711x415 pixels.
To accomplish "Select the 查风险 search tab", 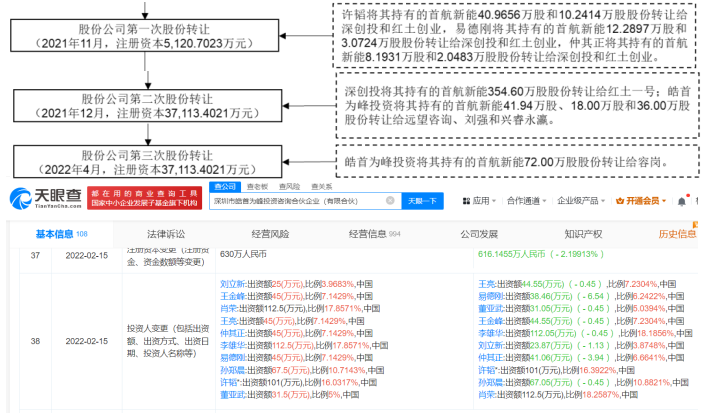I will coord(290,187).
